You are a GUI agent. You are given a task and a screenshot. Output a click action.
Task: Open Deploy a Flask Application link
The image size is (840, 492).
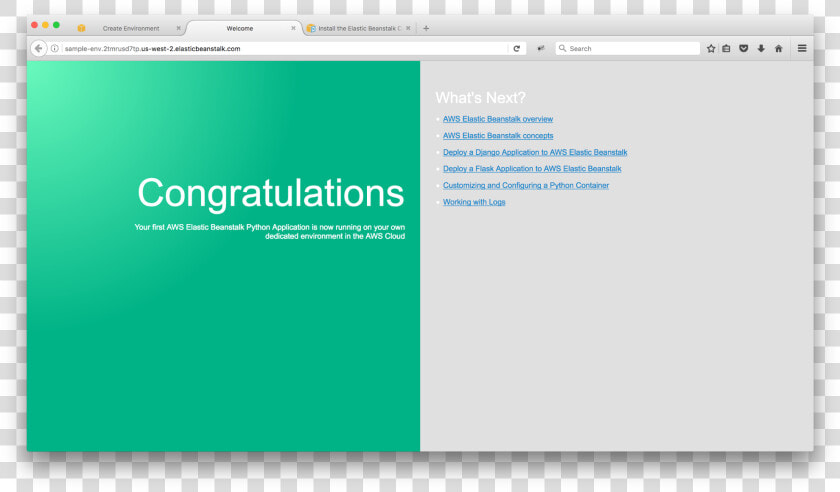coord(532,169)
